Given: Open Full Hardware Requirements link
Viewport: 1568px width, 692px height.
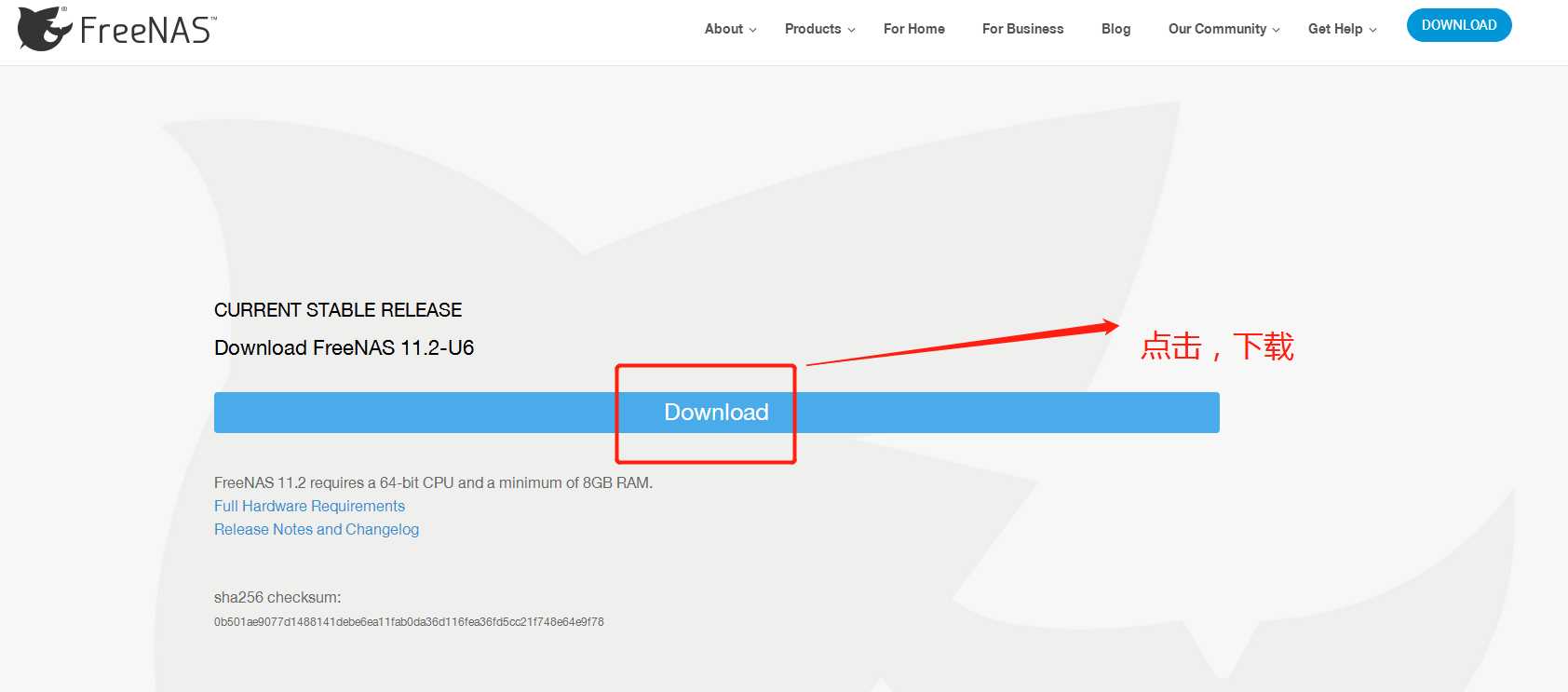Looking at the screenshot, I should click(x=309, y=506).
